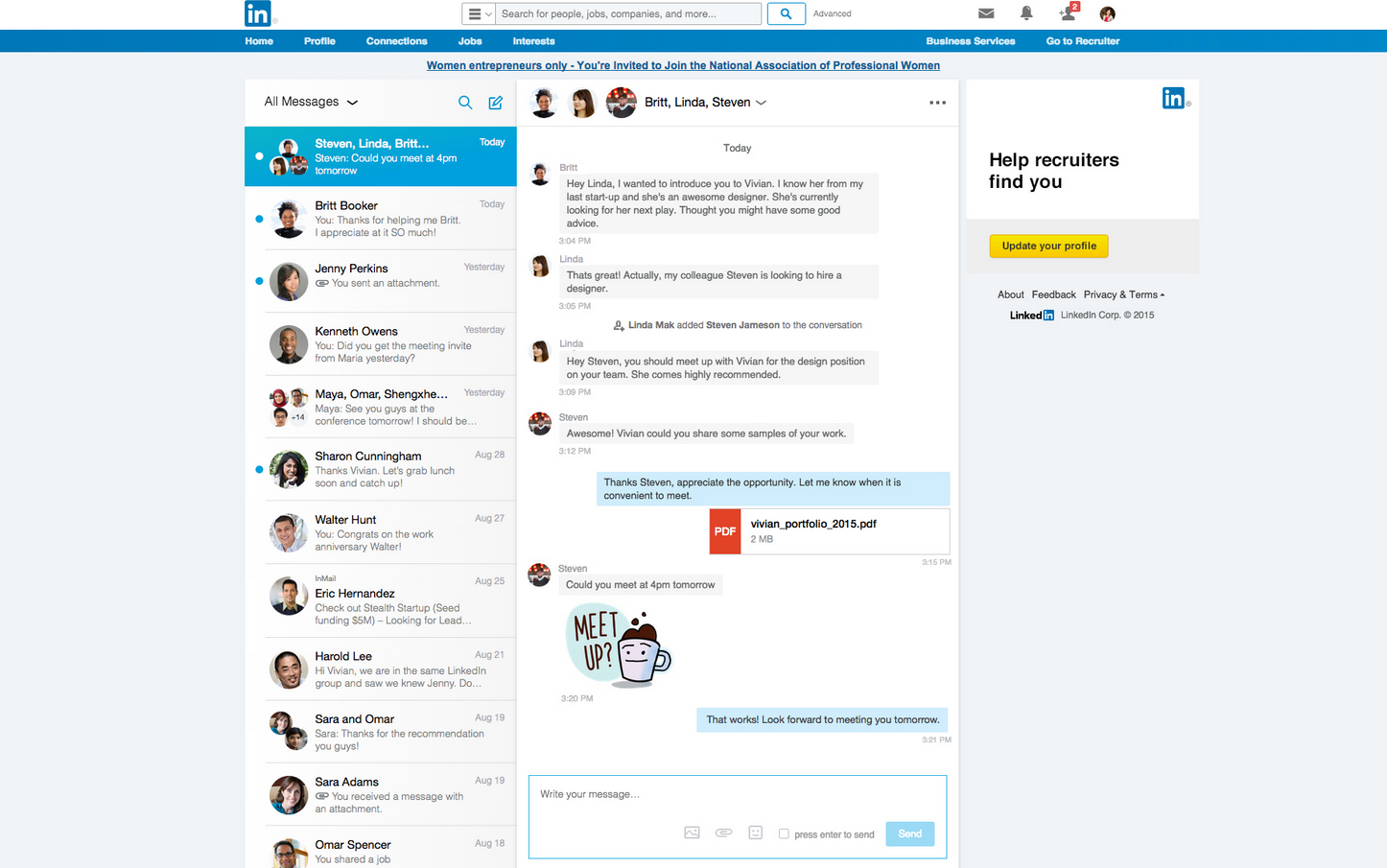The image size is (1387, 868).
Task: Open the vivian_portfolio_2015.pdf PDF icon
Action: point(725,531)
